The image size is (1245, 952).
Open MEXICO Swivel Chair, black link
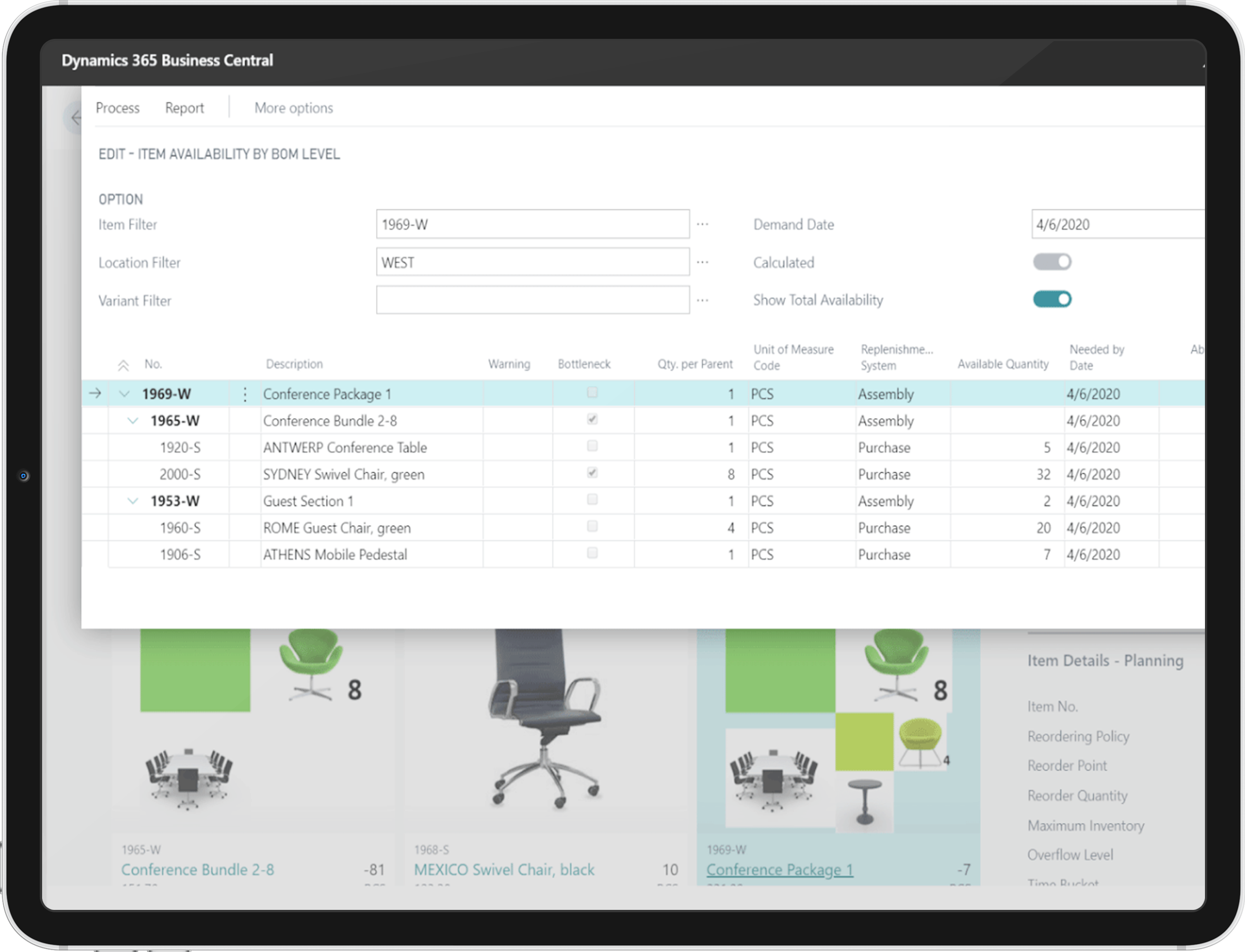point(504,870)
